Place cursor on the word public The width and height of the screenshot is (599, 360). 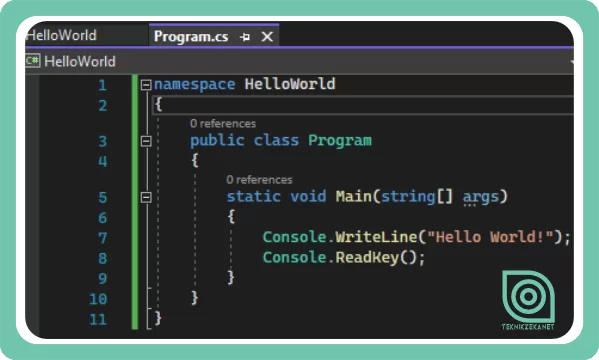[x=217, y=141]
